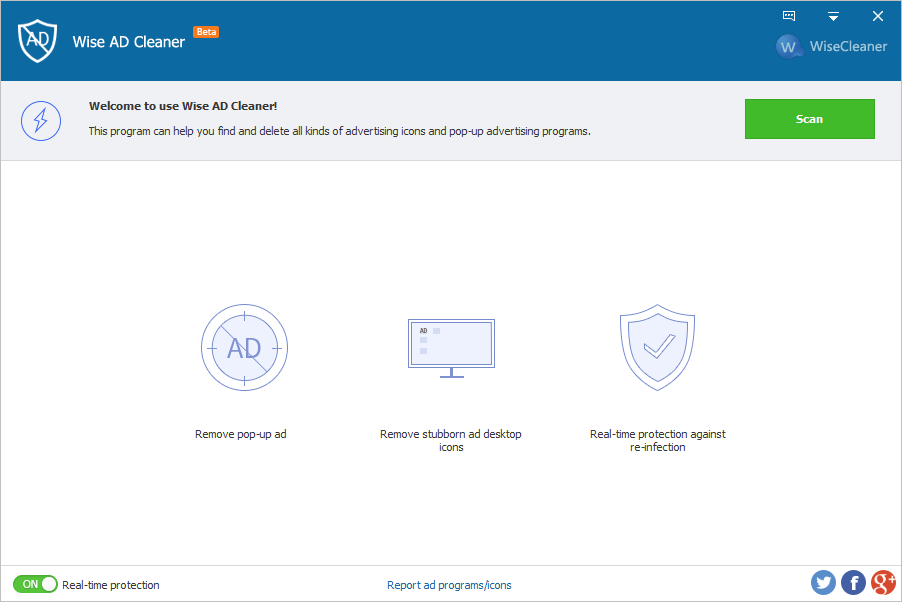Viewport: 902px width, 602px height.
Task: Close the Wise AD Cleaner window
Action: pyautogui.click(x=877, y=16)
